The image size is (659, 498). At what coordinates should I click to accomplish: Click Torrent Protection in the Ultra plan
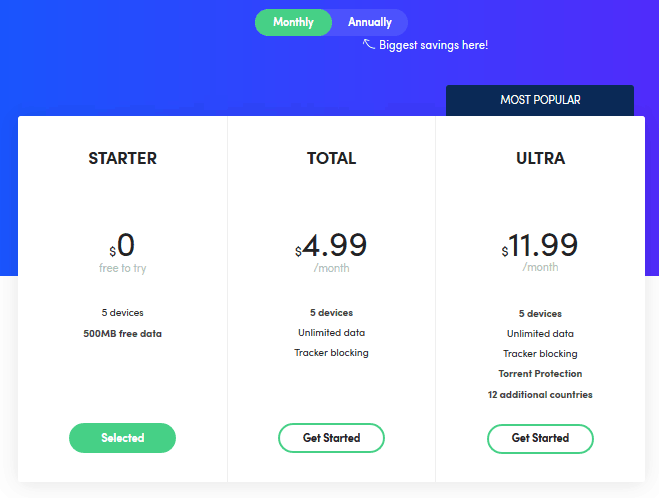(x=540, y=374)
